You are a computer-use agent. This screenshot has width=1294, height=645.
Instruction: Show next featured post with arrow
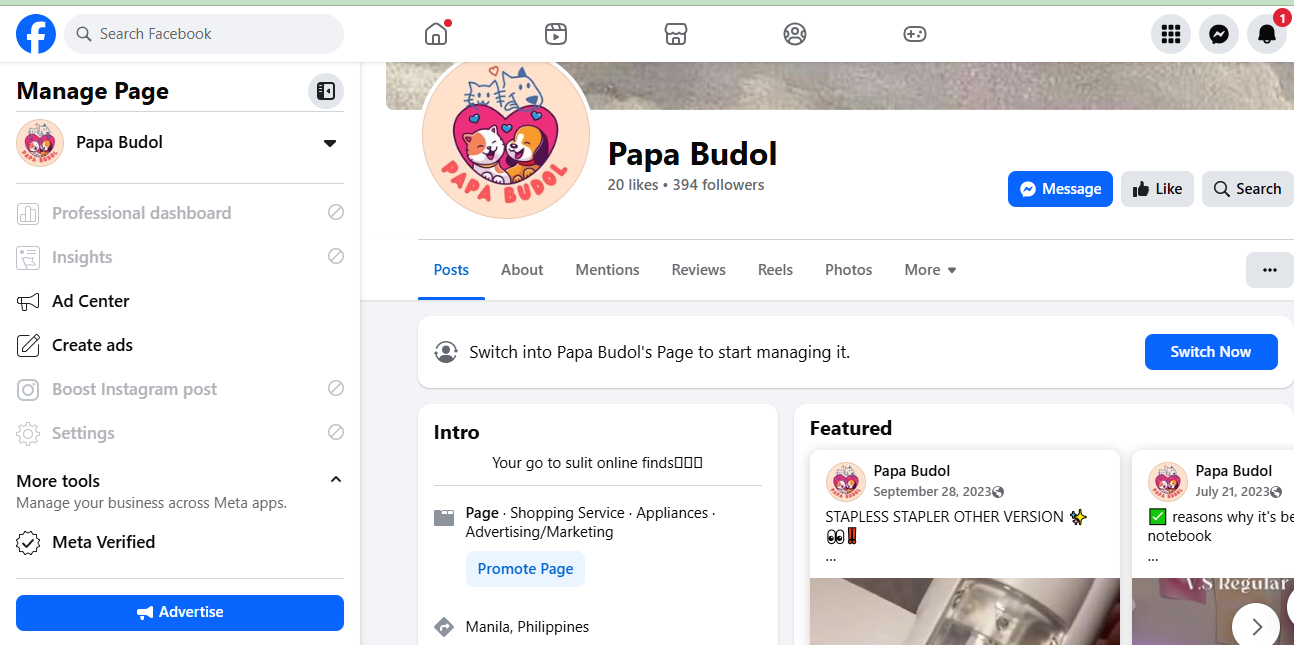pyautogui.click(x=1256, y=626)
